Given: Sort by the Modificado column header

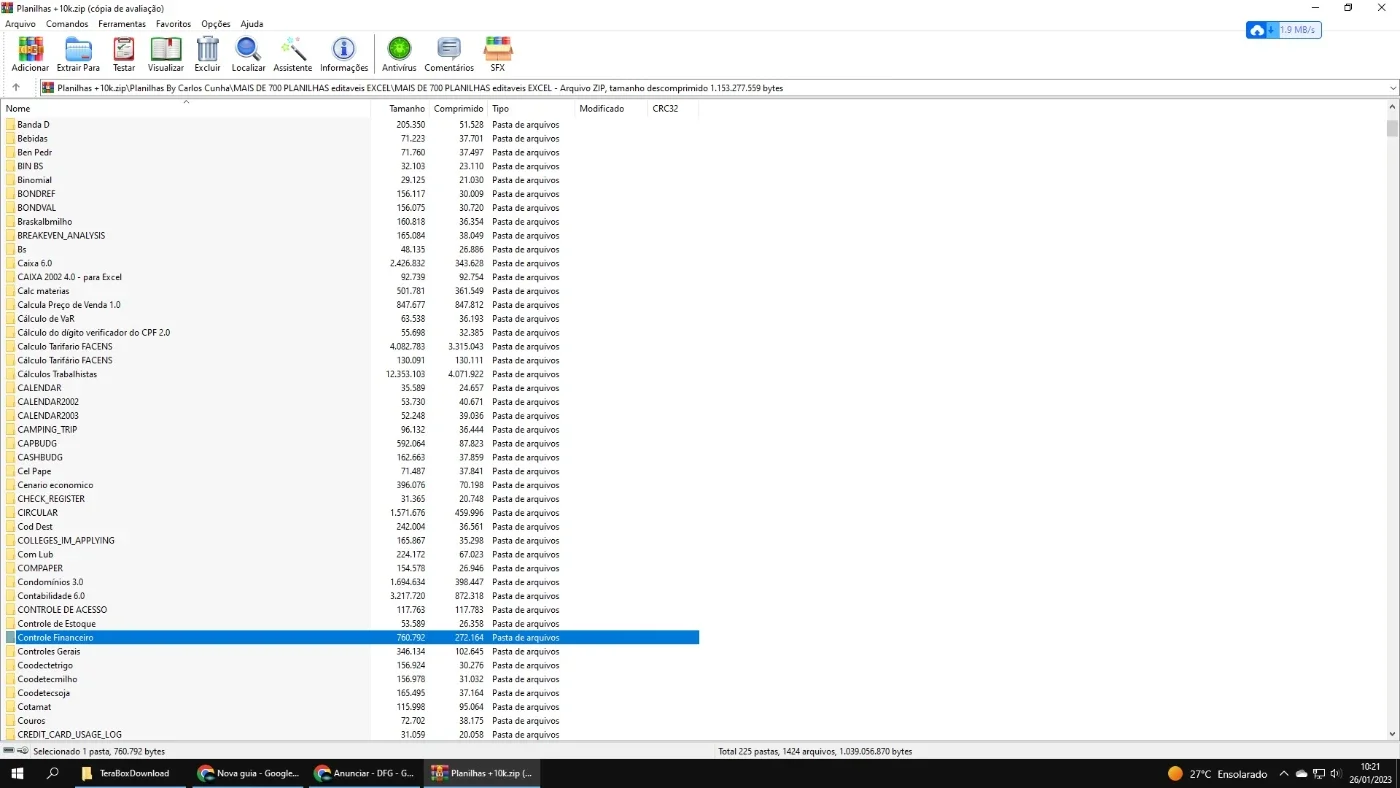Looking at the screenshot, I should 612,108.
